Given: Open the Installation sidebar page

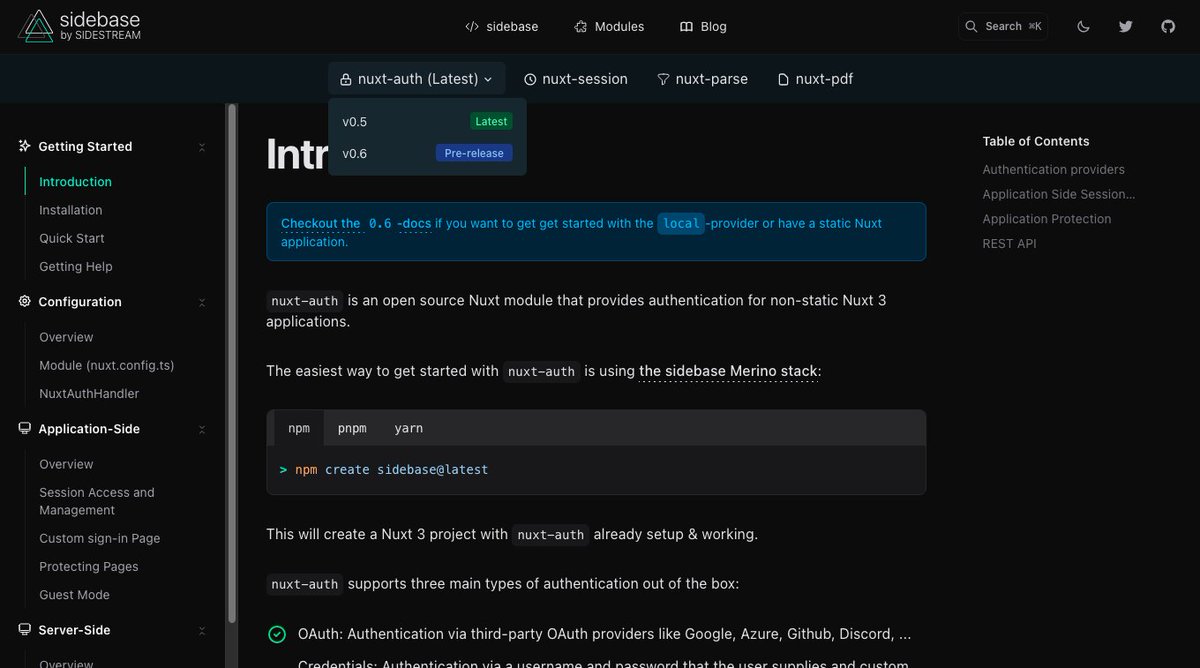Looking at the screenshot, I should click(71, 210).
